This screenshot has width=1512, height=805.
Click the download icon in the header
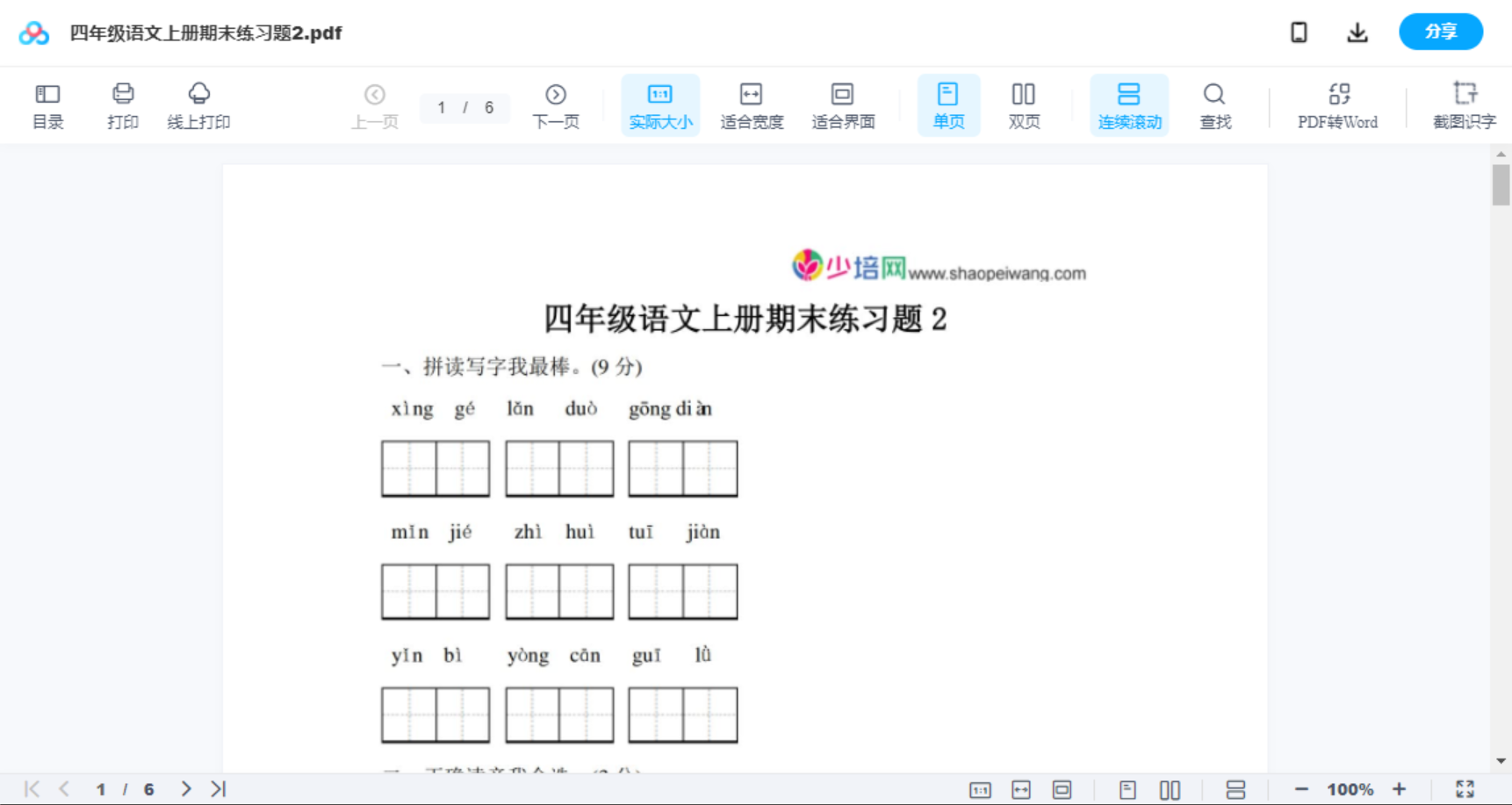1357,32
